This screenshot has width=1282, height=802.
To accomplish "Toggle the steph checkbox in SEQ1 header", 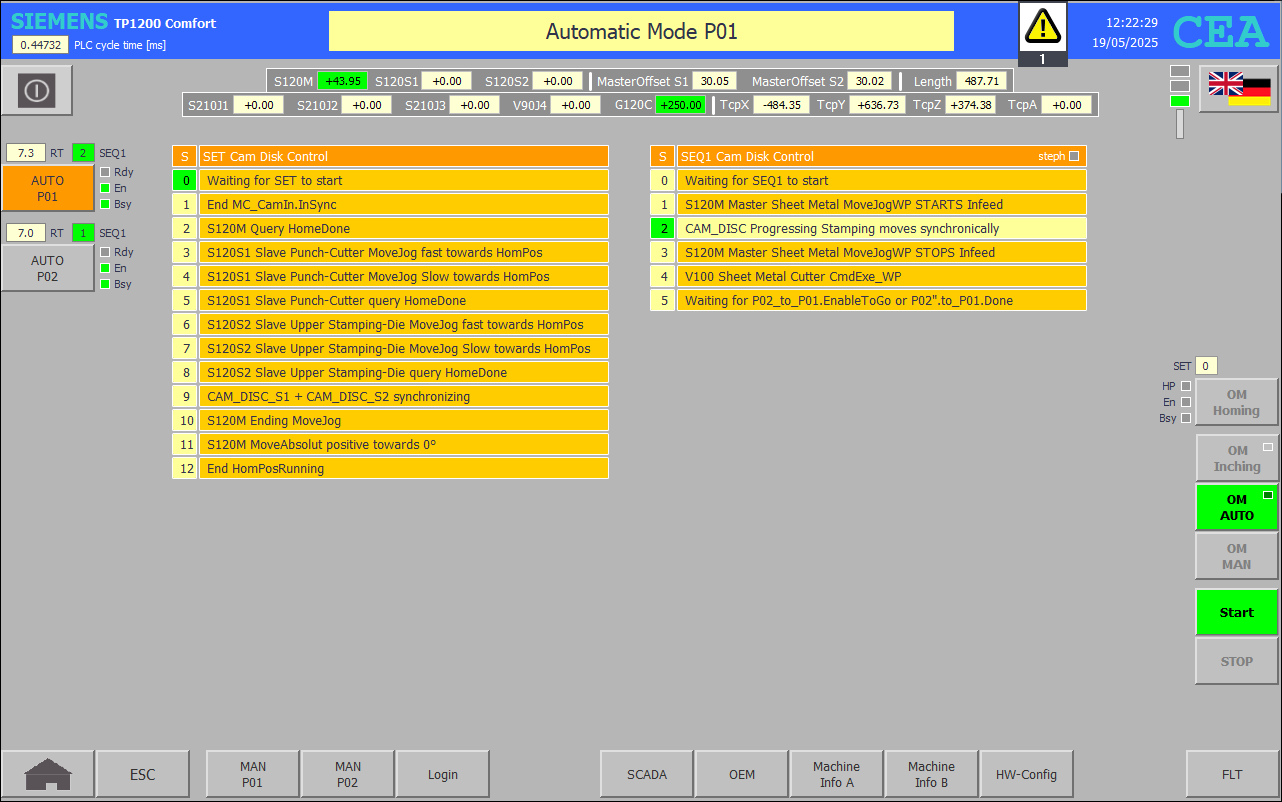I will [x=1074, y=156].
